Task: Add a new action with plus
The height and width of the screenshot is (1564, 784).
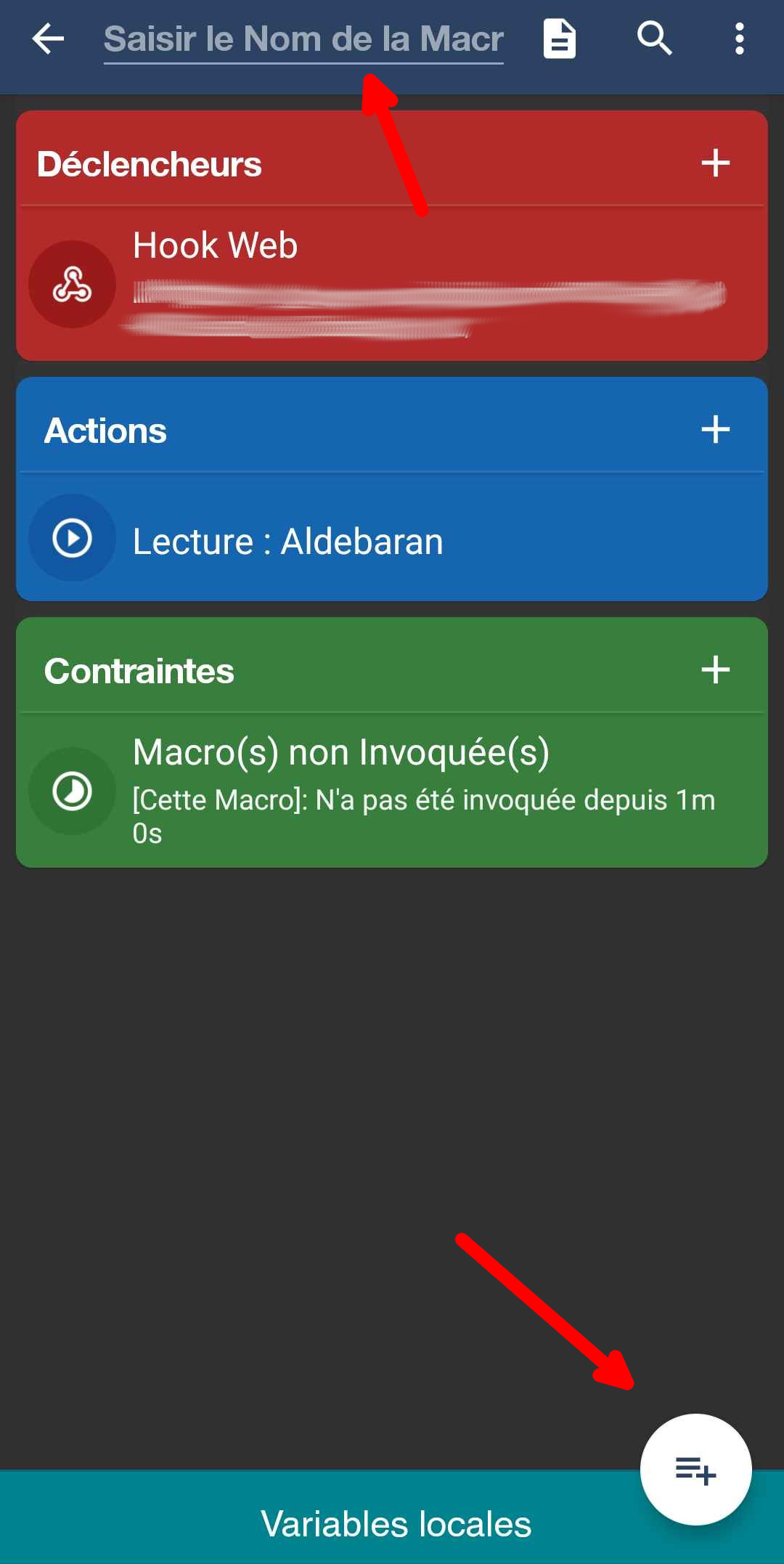Action: [x=715, y=430]
